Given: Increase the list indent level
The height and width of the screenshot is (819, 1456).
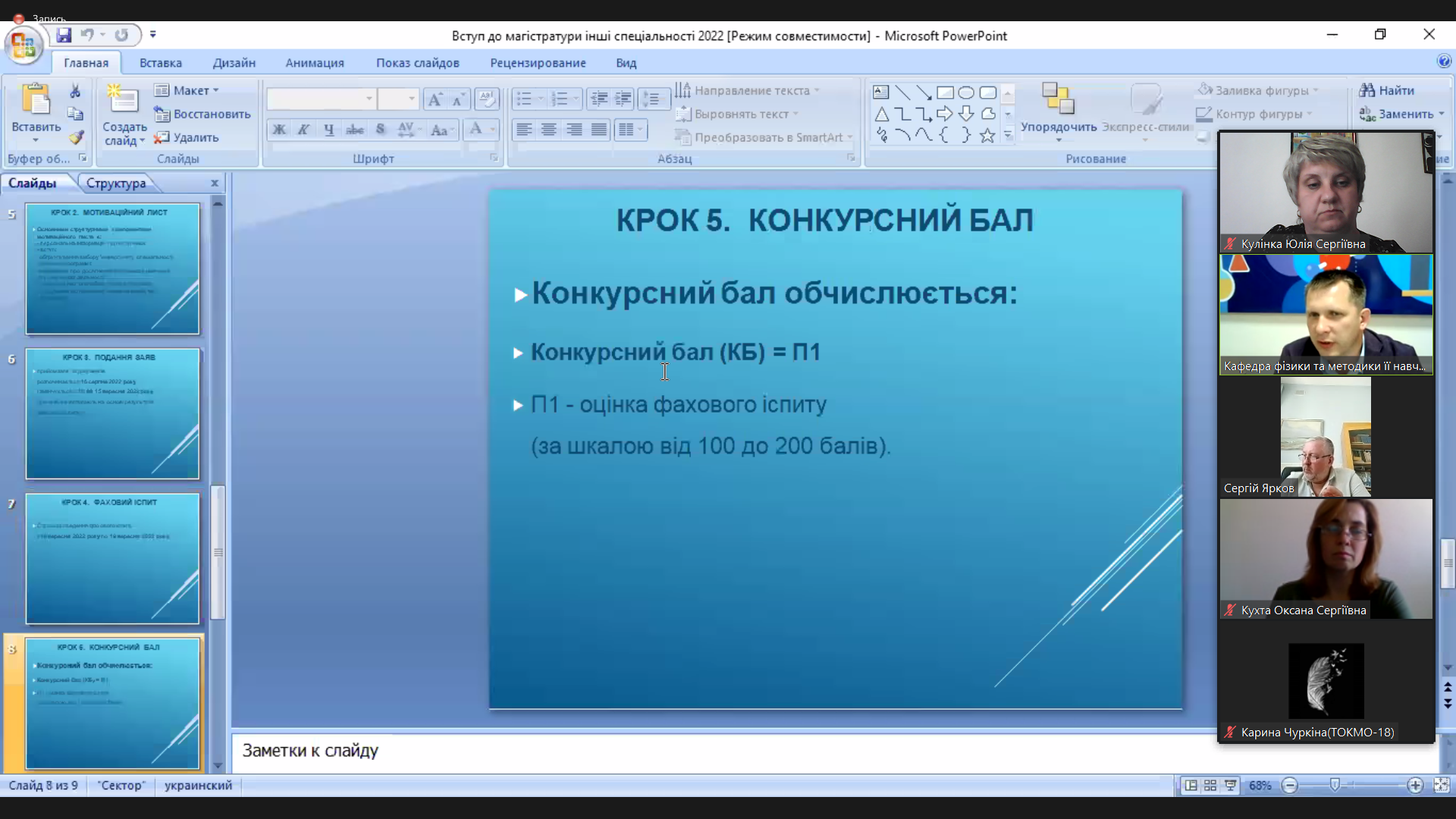Looking at the screenshot, I should (x=623, y=99).
